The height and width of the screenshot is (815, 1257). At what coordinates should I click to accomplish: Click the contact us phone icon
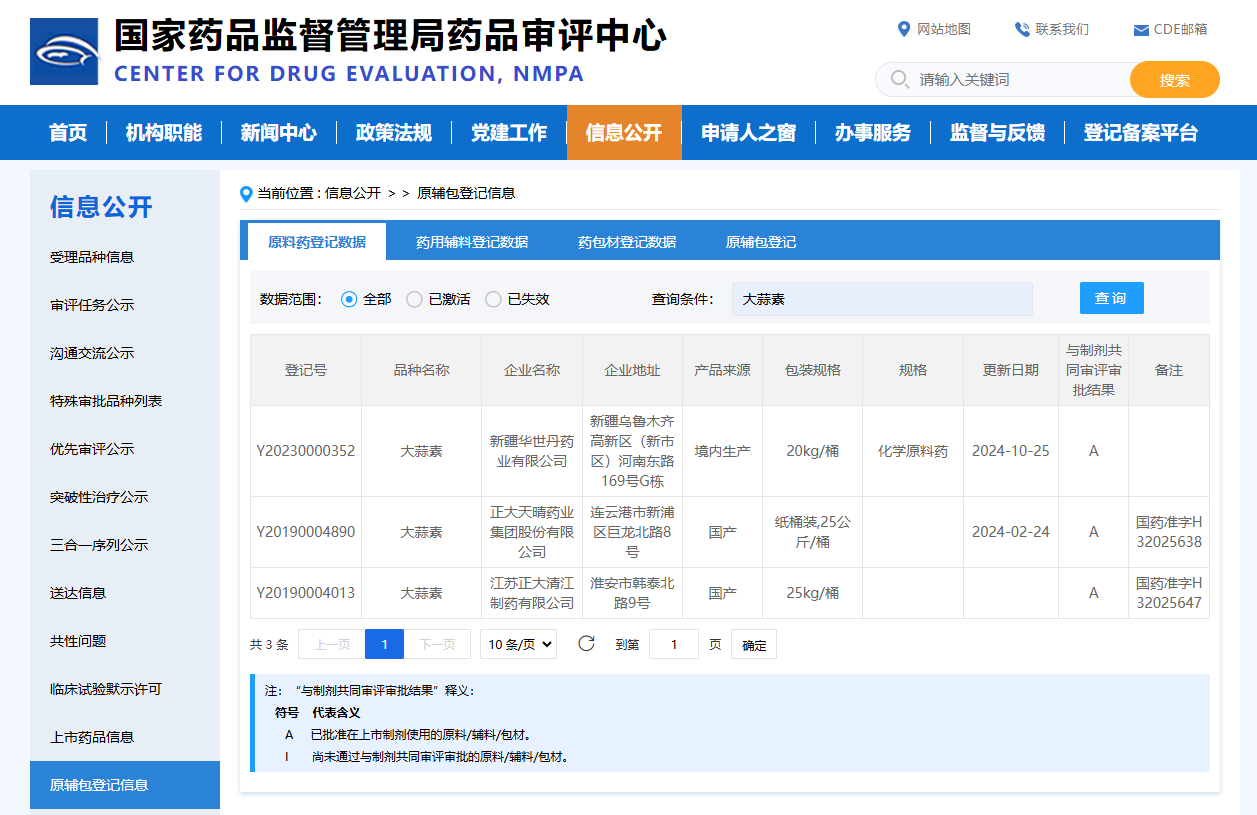1021,29
